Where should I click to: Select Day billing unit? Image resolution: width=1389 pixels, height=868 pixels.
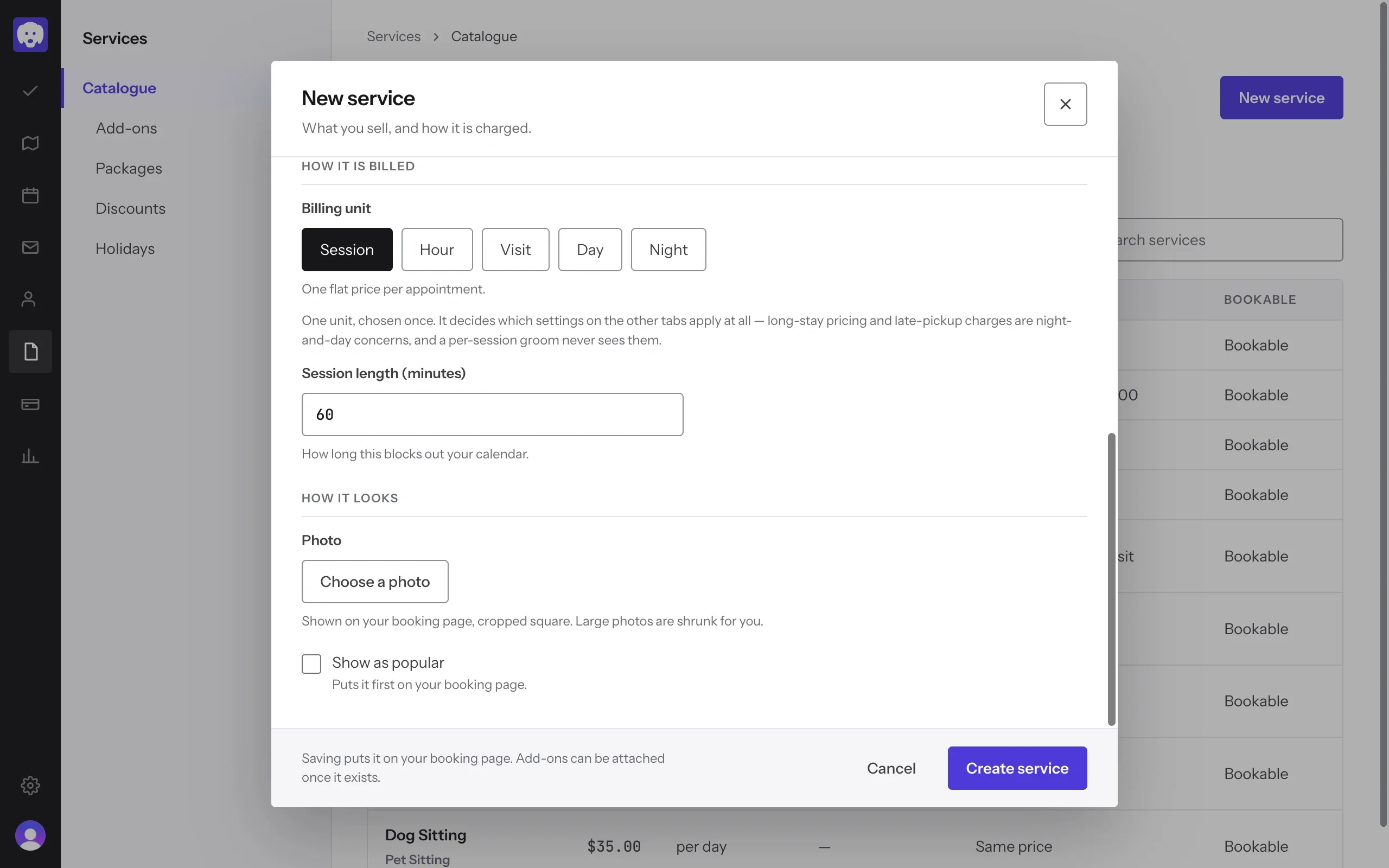click(x=590, y=250)
